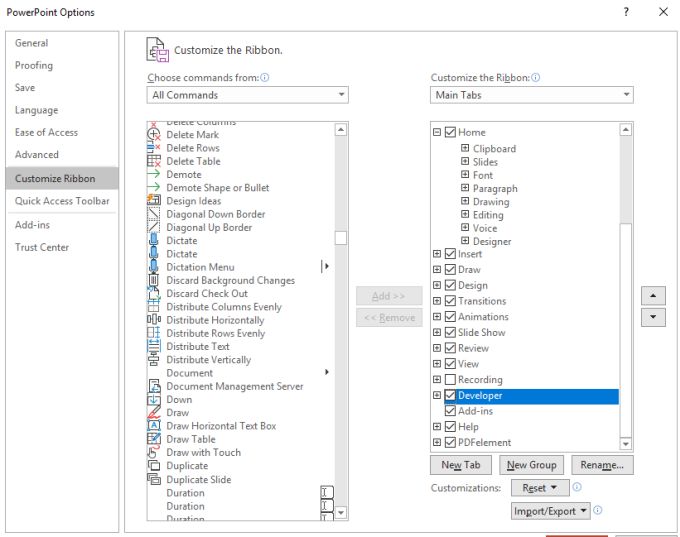This screenshot has width=680, height=537.
Task: Select the PDFelement tab entry
Action: pyautogui.click(x=484, y=442)
